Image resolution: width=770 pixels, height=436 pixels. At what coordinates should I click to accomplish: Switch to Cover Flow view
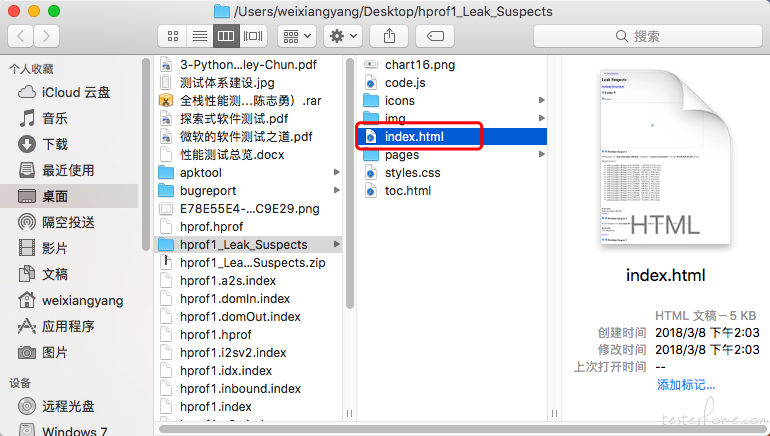pos(254,36)
